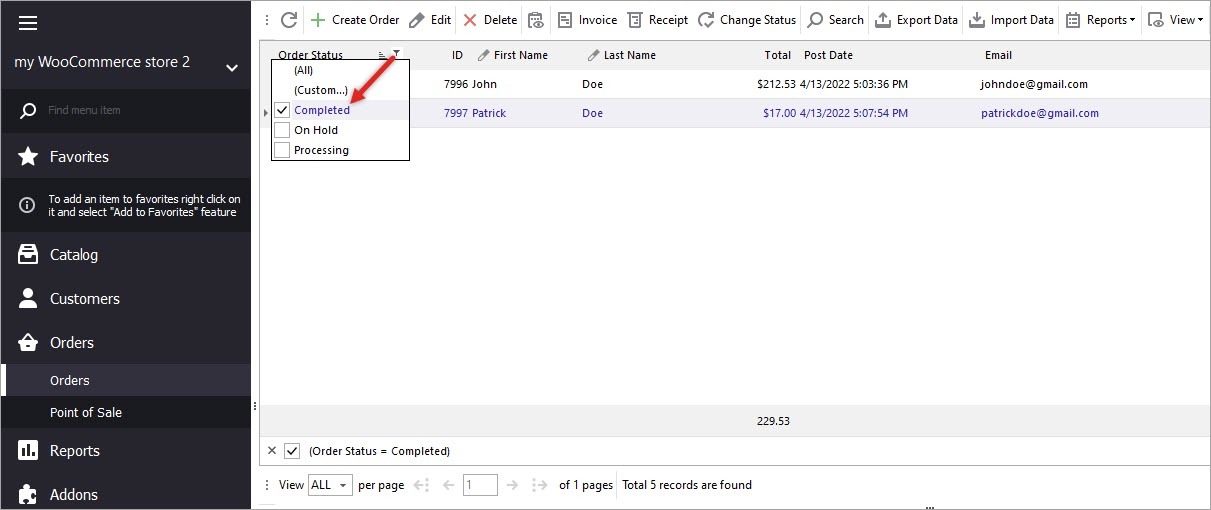Click the Delete red X icon

(470, 20)
